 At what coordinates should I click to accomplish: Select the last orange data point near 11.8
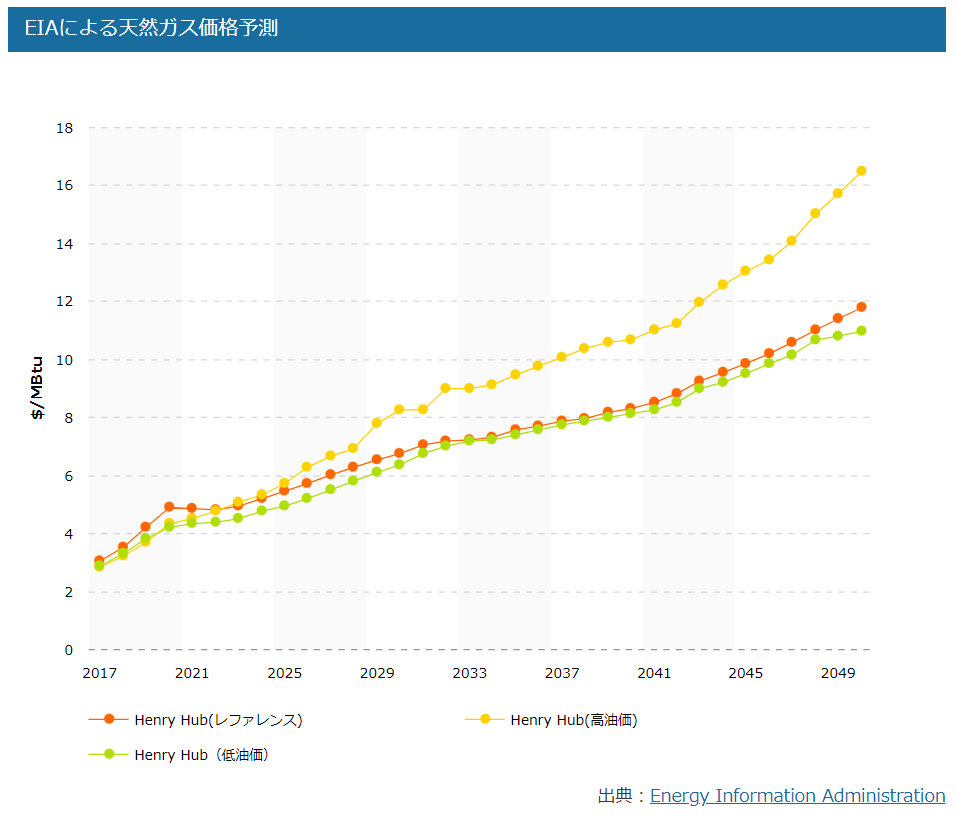pyautogui.click(x=861, y=307)
